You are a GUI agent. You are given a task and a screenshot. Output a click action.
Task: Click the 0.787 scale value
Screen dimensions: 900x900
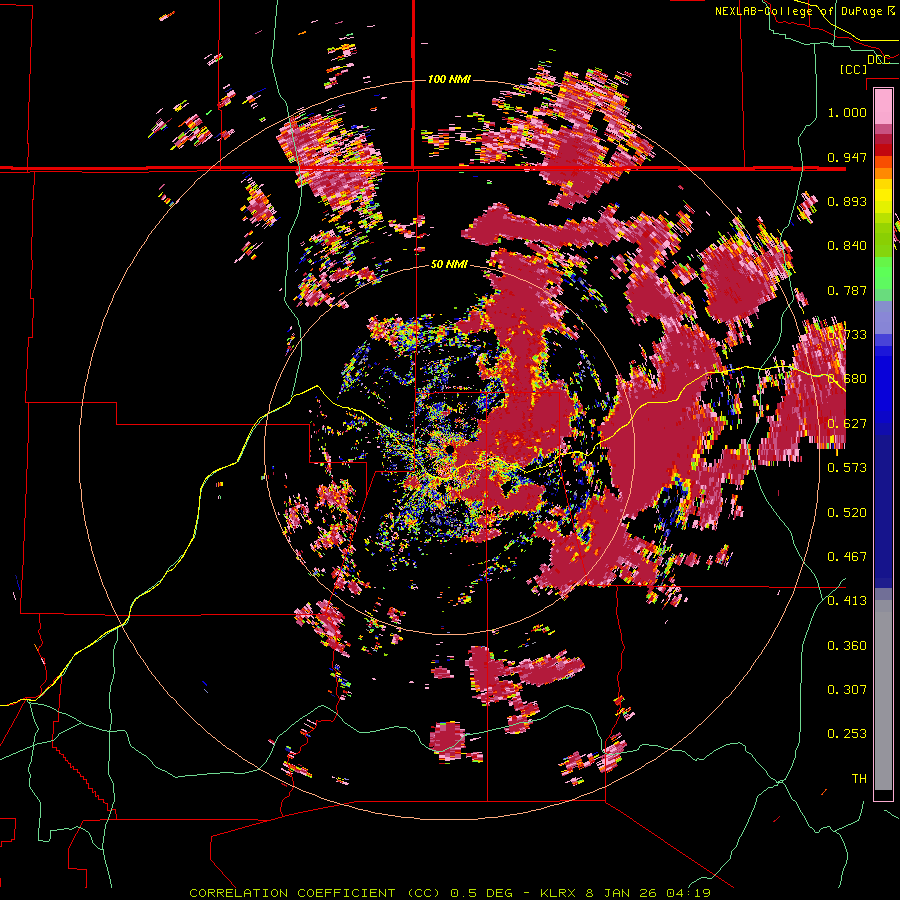point(847,290)
